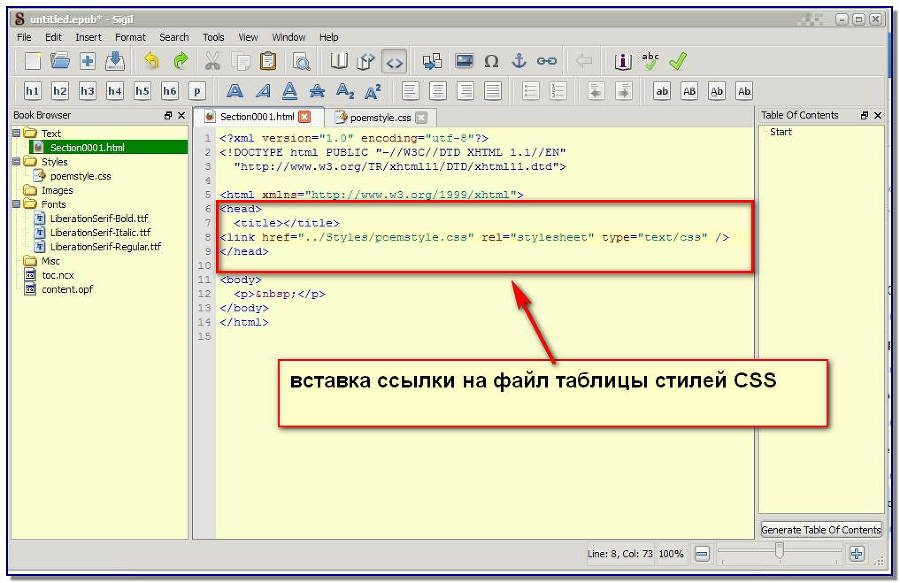Open Find and Replace magnifier icon
This screenshot has height=583, width=900.
click(301, 61)
